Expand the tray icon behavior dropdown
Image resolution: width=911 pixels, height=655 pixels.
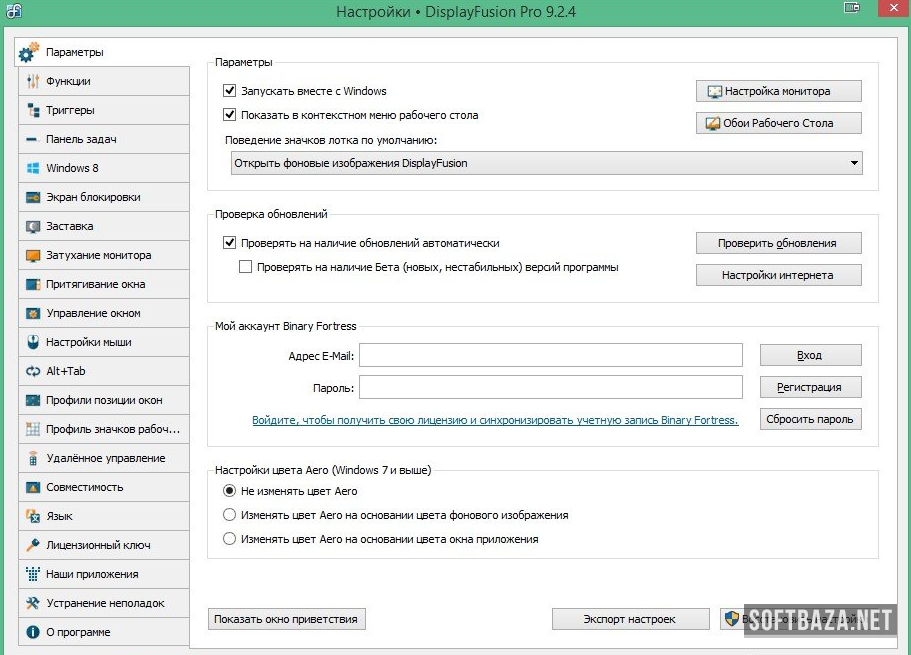tap(853, 163)
